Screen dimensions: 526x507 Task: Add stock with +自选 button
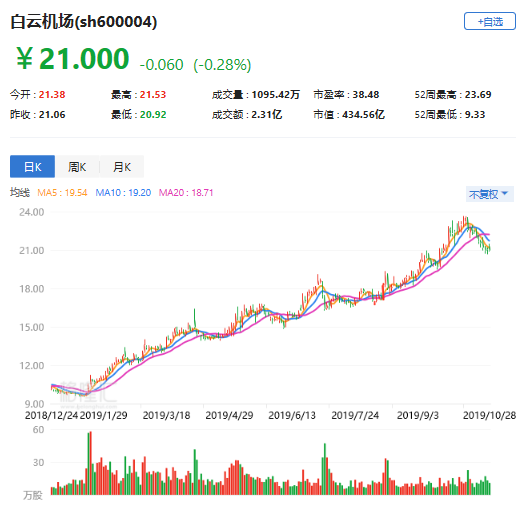pyautogui.click(x=489, y=21)
